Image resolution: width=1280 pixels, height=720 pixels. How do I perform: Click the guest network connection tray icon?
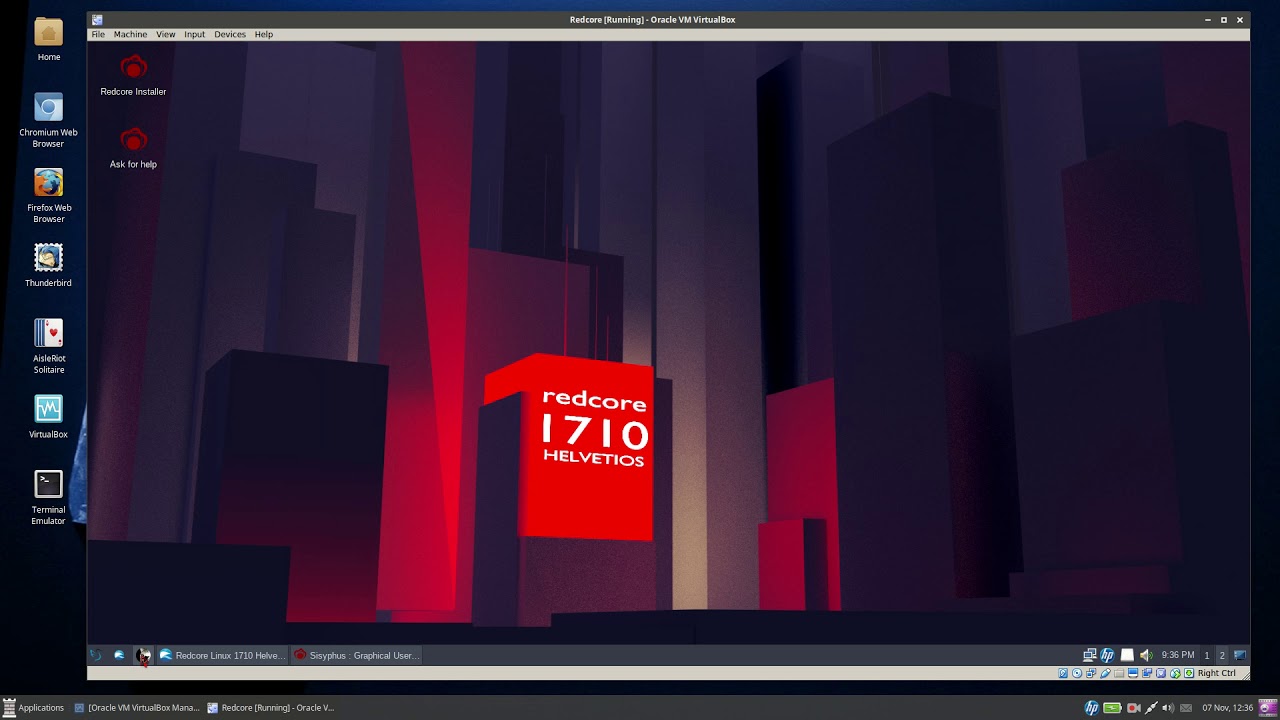click(x=1089, y=655)
